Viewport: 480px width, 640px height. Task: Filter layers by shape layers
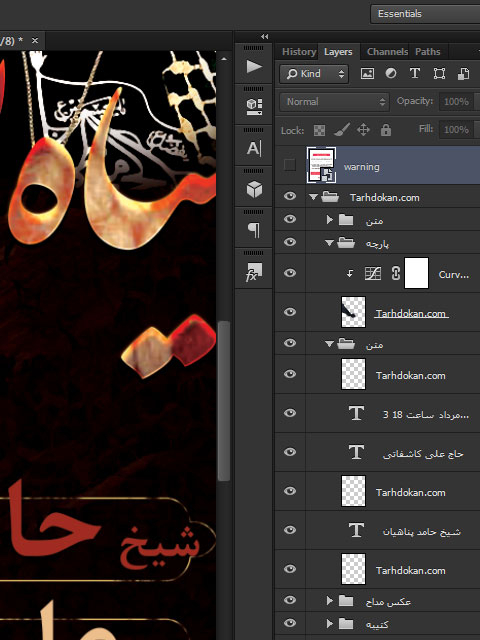pyautogui.click(x=439, y=73)
